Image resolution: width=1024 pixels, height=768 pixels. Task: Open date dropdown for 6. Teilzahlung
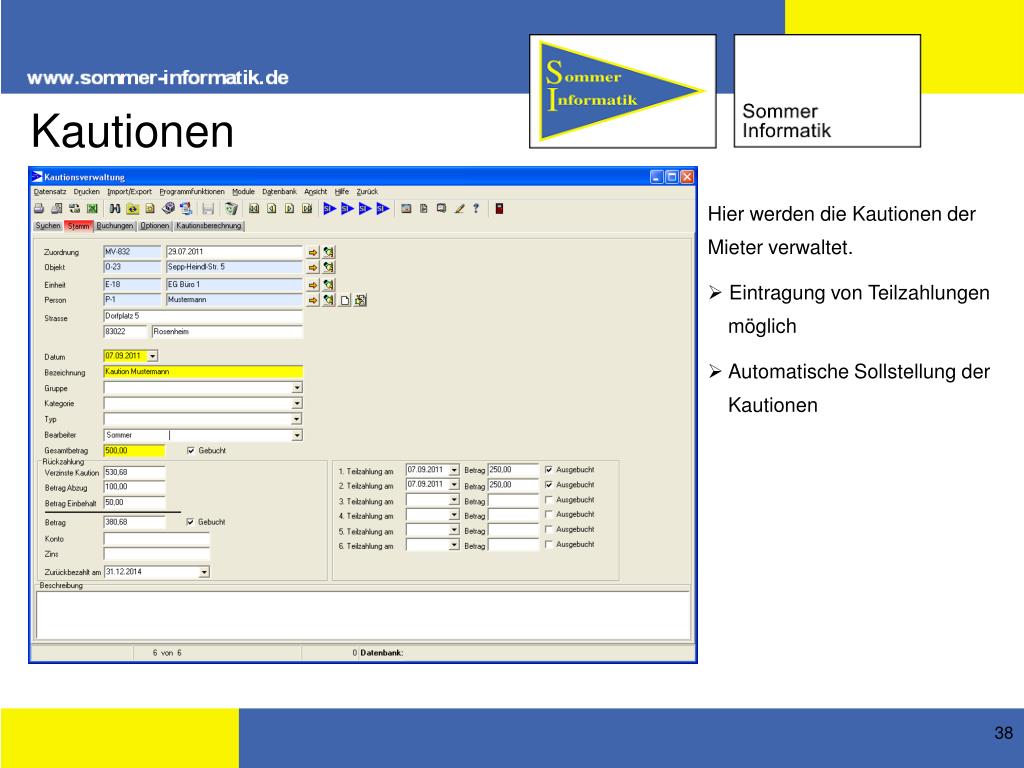coord(454,545)
